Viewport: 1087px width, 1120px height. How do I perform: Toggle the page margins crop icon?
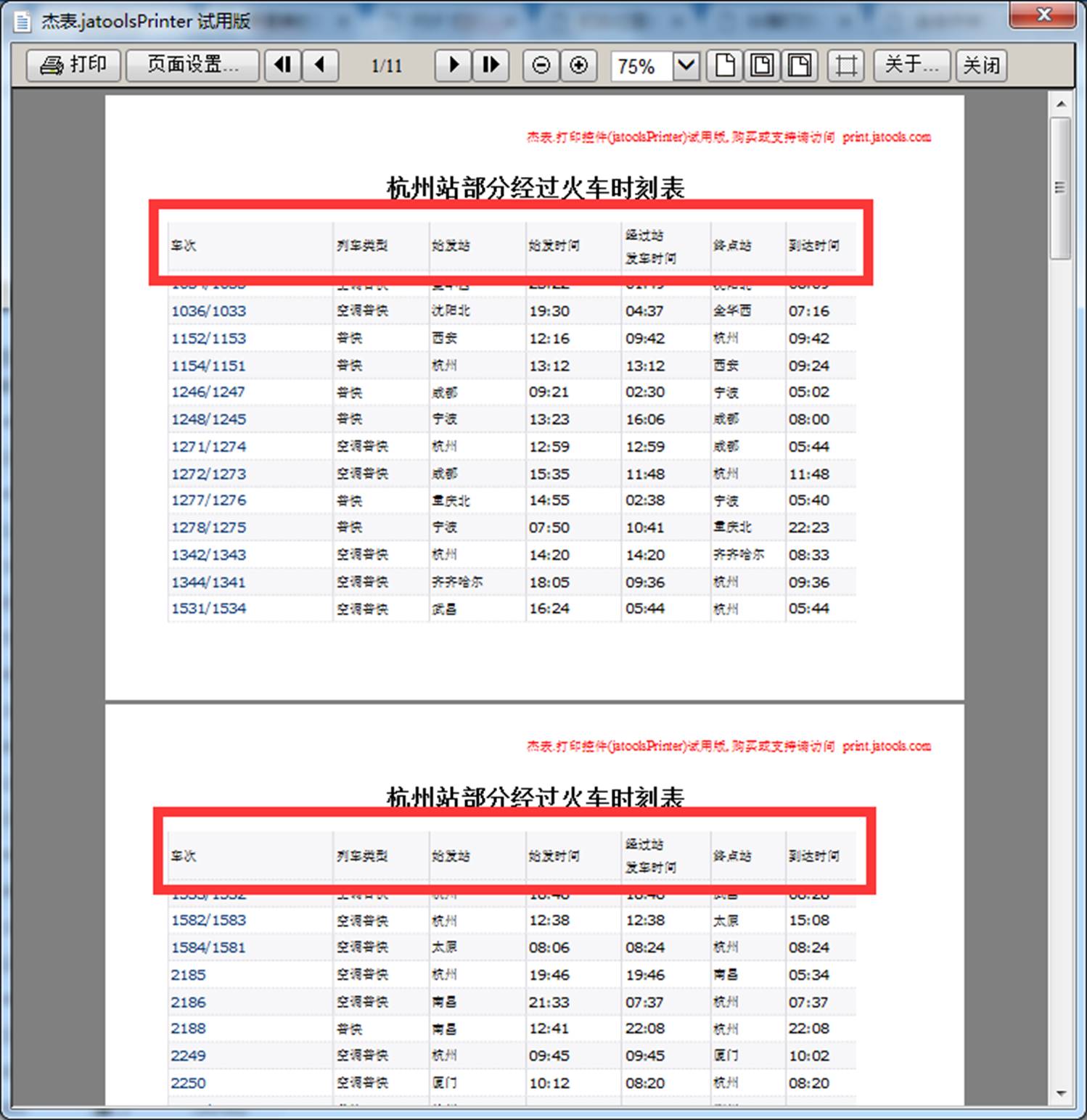click(x=846, y=66)
